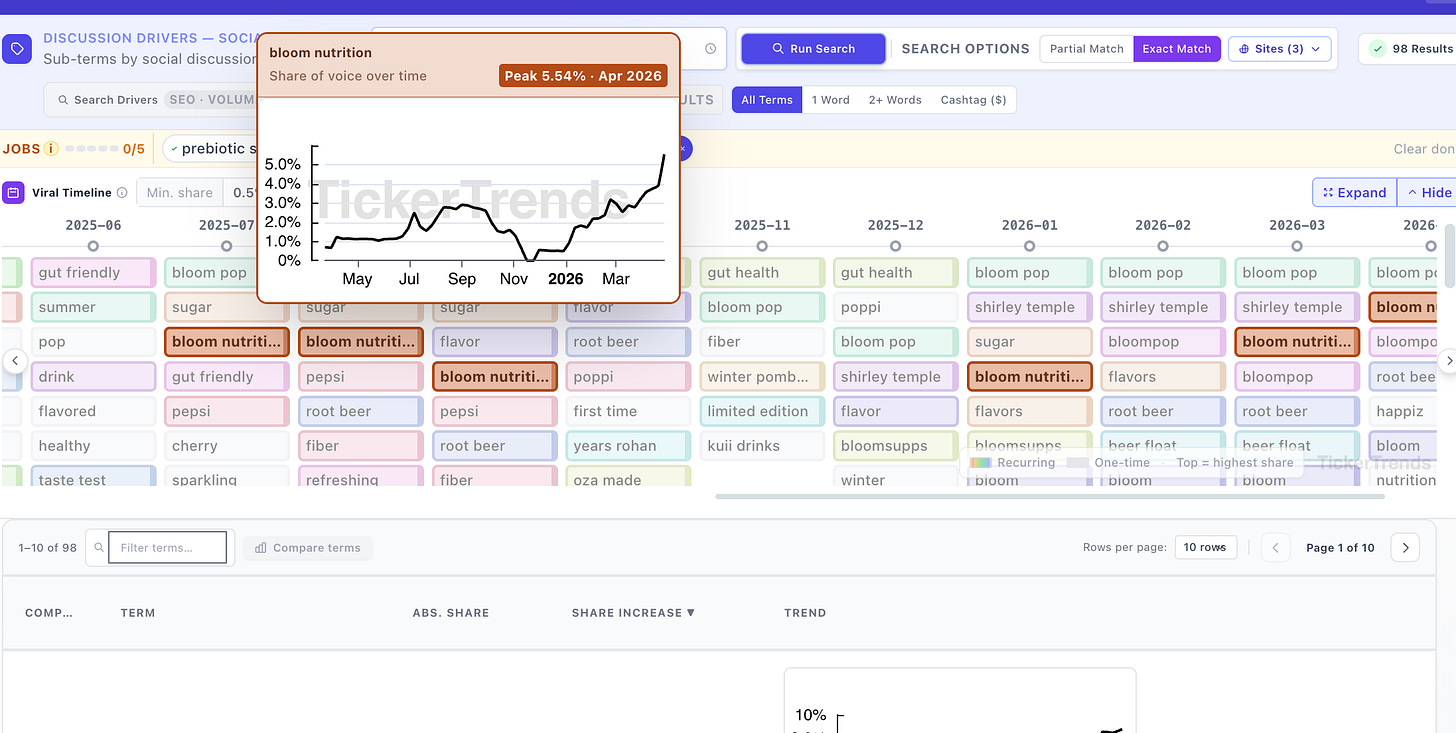Image resolution: width=1456 pixels, height=733 pixels.
Task: Sort by the SHARE INCREASE column
Action: click(x=633, y=613)
